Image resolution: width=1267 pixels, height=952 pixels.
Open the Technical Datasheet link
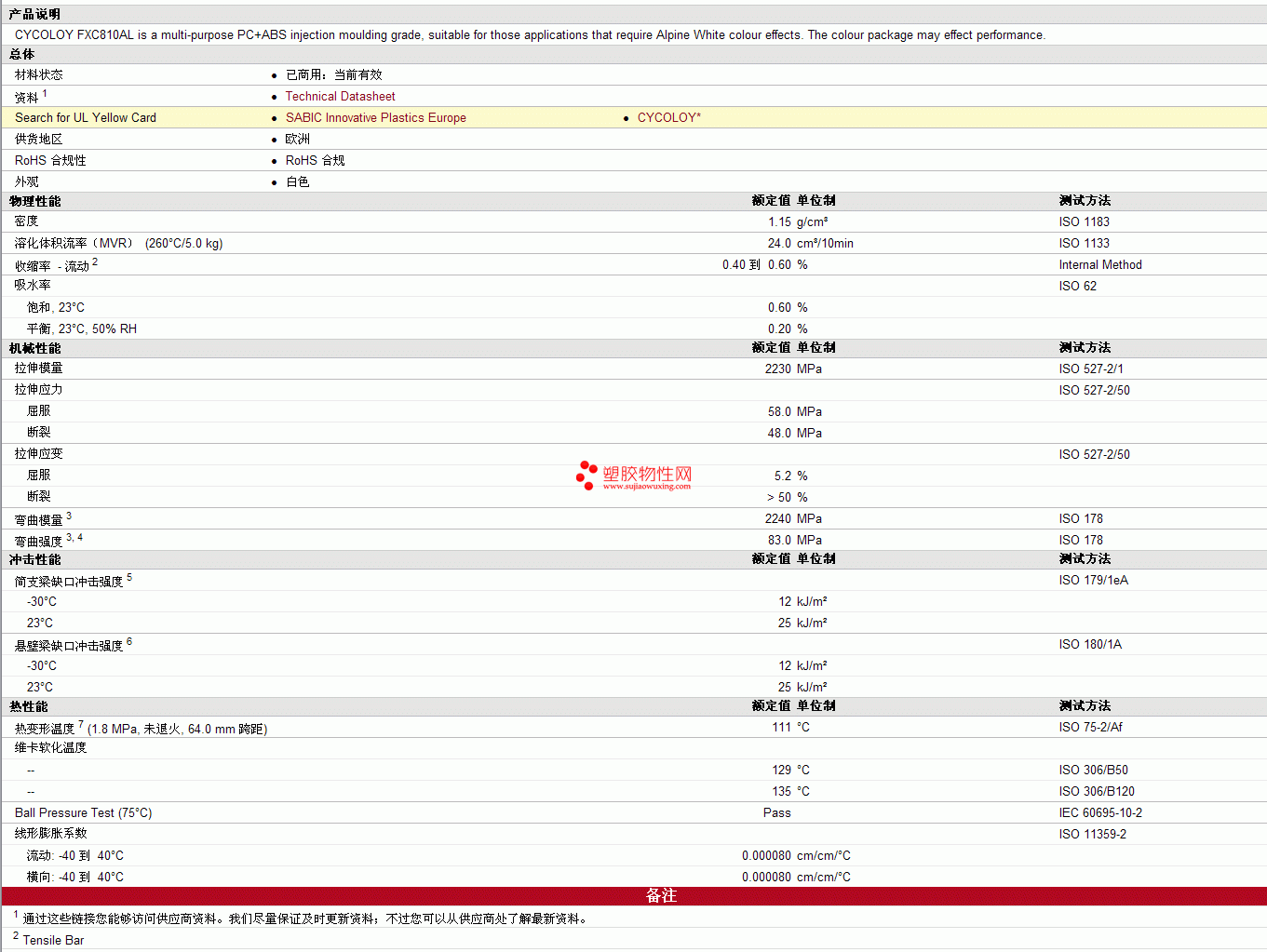tap(340, 97)
